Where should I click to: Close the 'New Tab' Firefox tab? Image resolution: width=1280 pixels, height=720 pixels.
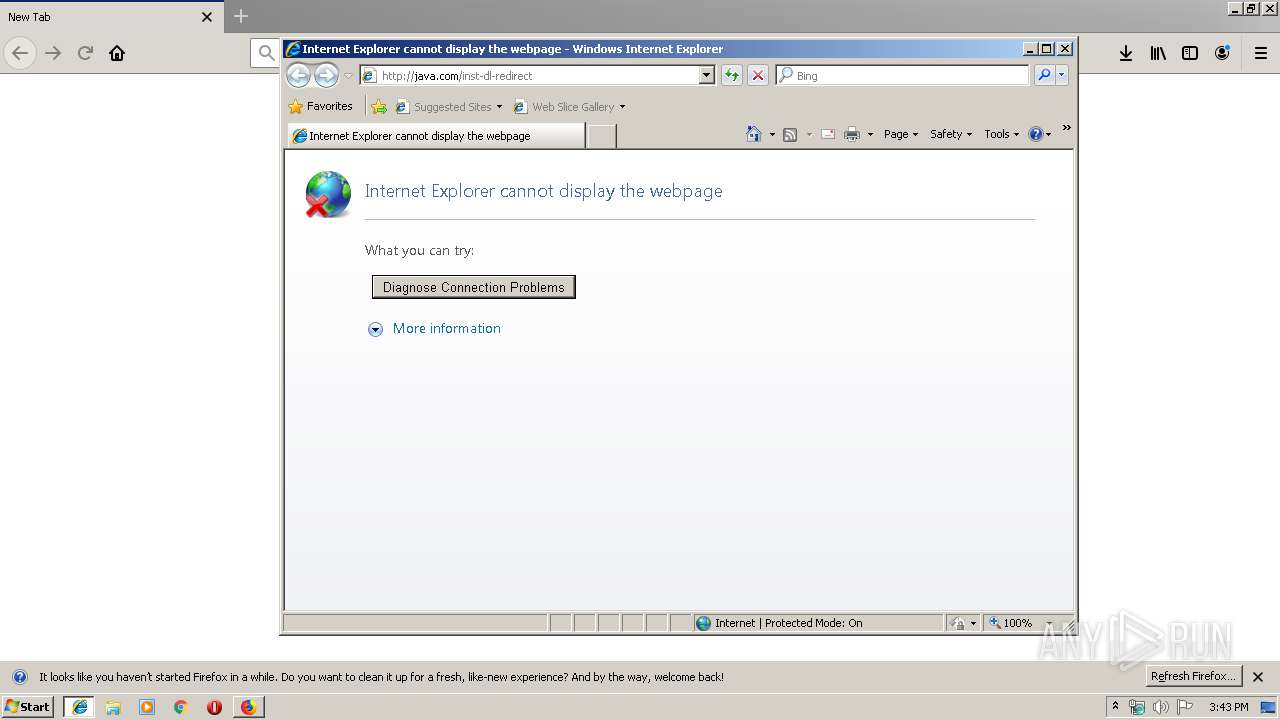click(207, 17)
